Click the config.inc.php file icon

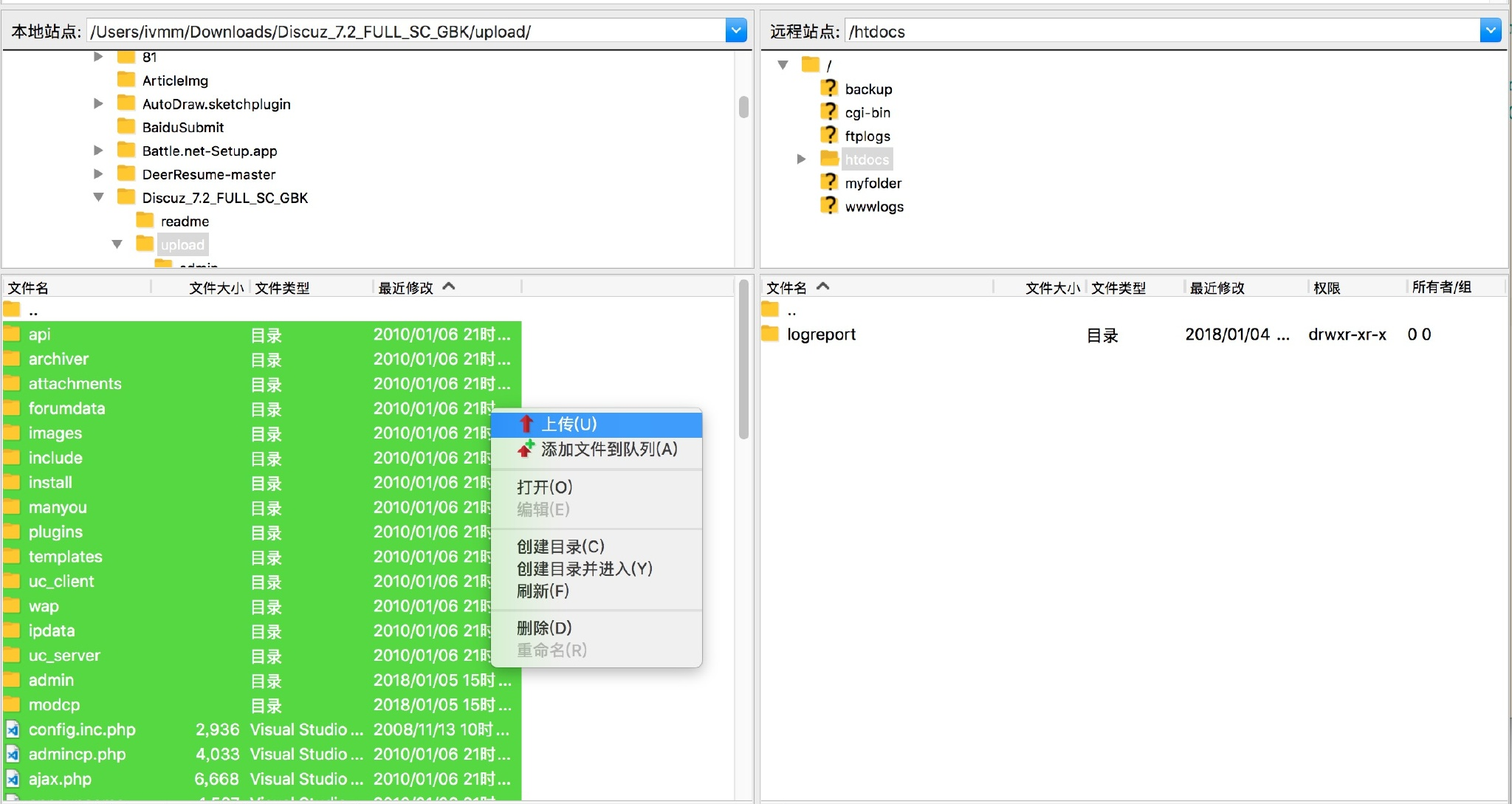[x=13, y=729]
